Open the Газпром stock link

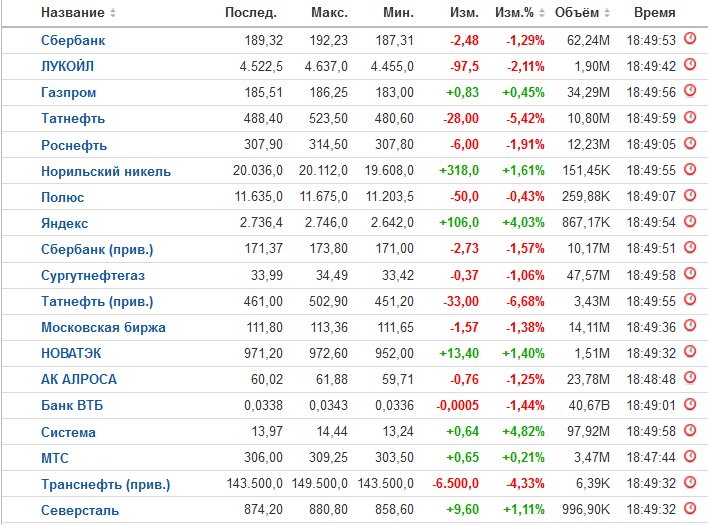tap(69, 93)
